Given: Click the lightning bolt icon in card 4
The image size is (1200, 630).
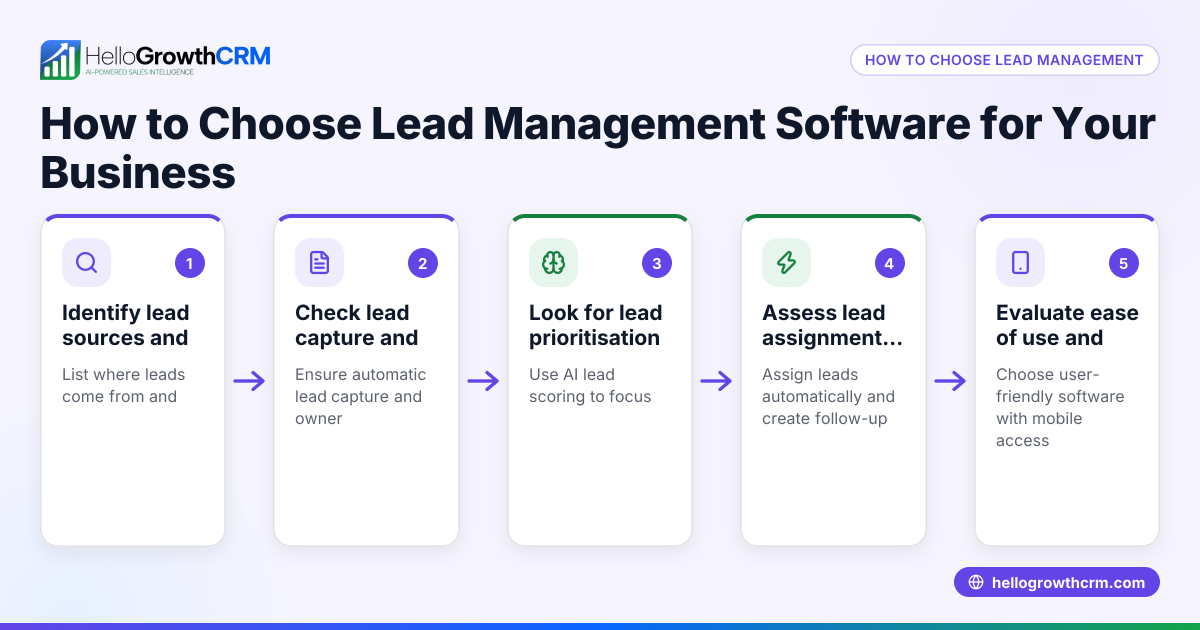Looking at the screenshot, I should pyautogui.click(x=786, y=263).
